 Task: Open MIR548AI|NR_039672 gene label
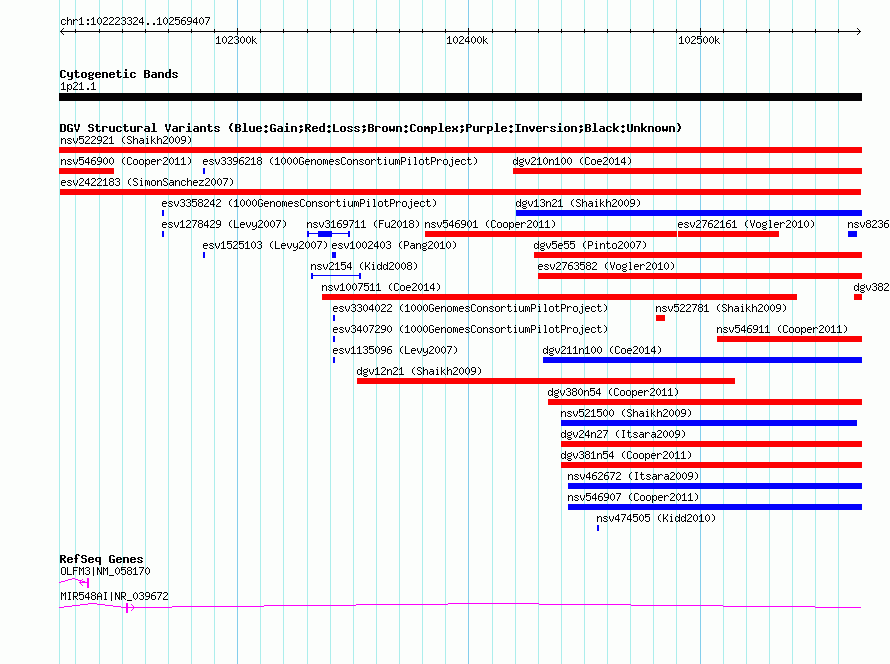(114, 596)
